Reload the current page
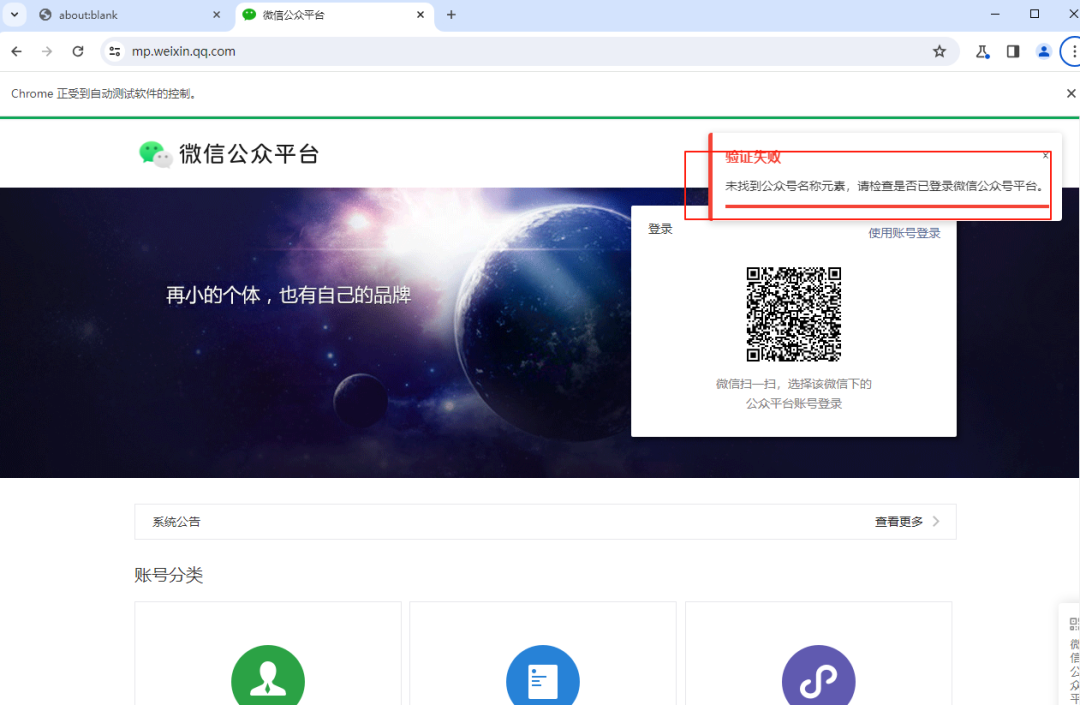 click(78, 51)
